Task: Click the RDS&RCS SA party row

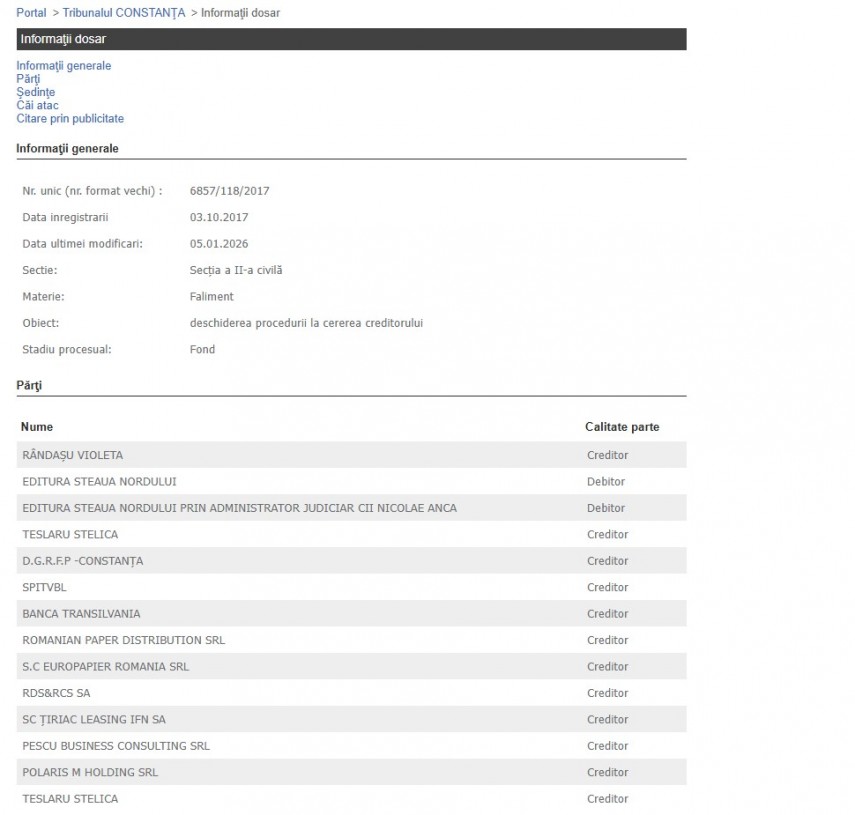Action: click(x=56, y=693)
